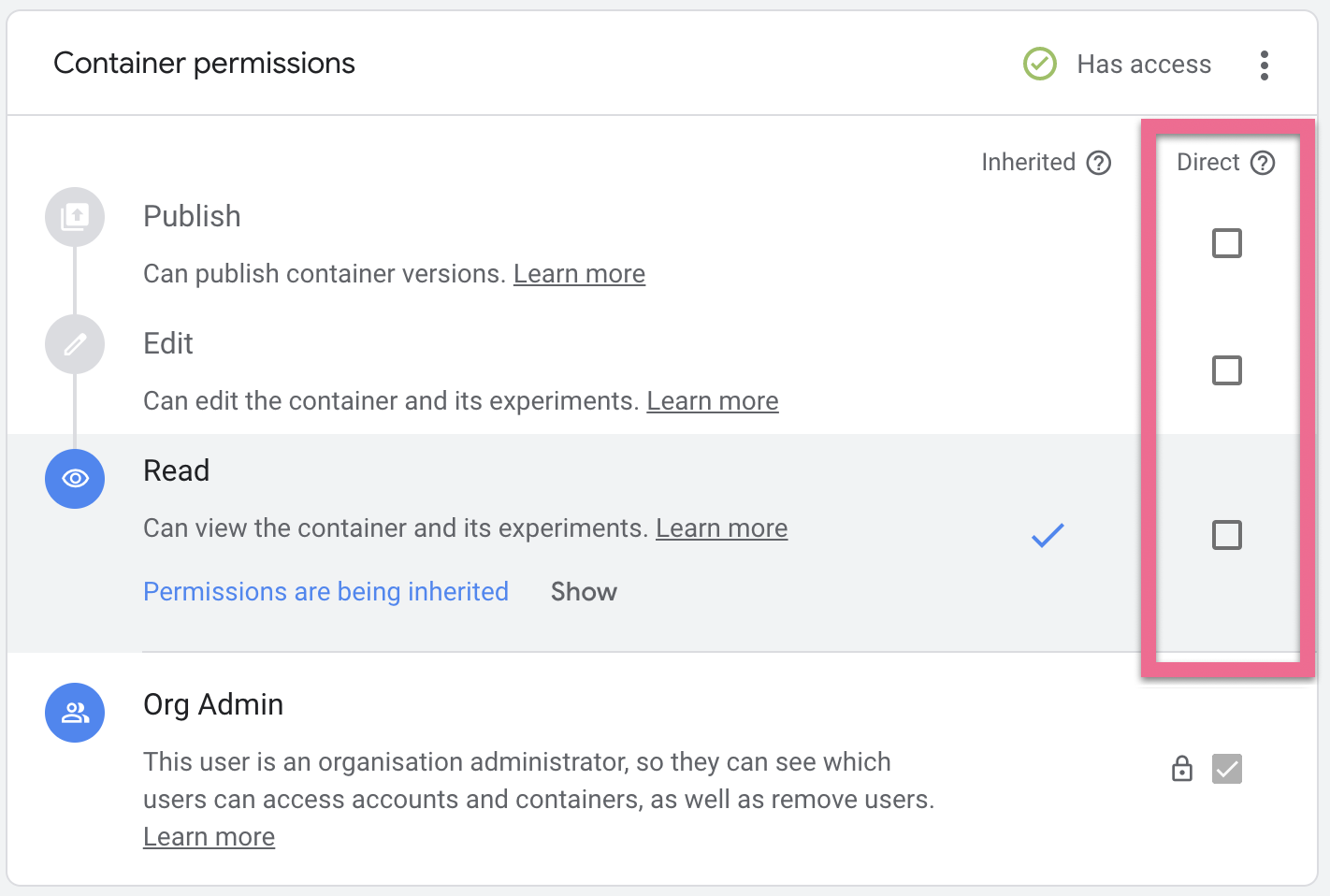
Task: Click the Org Admin people icon
Action: (75, 713)
